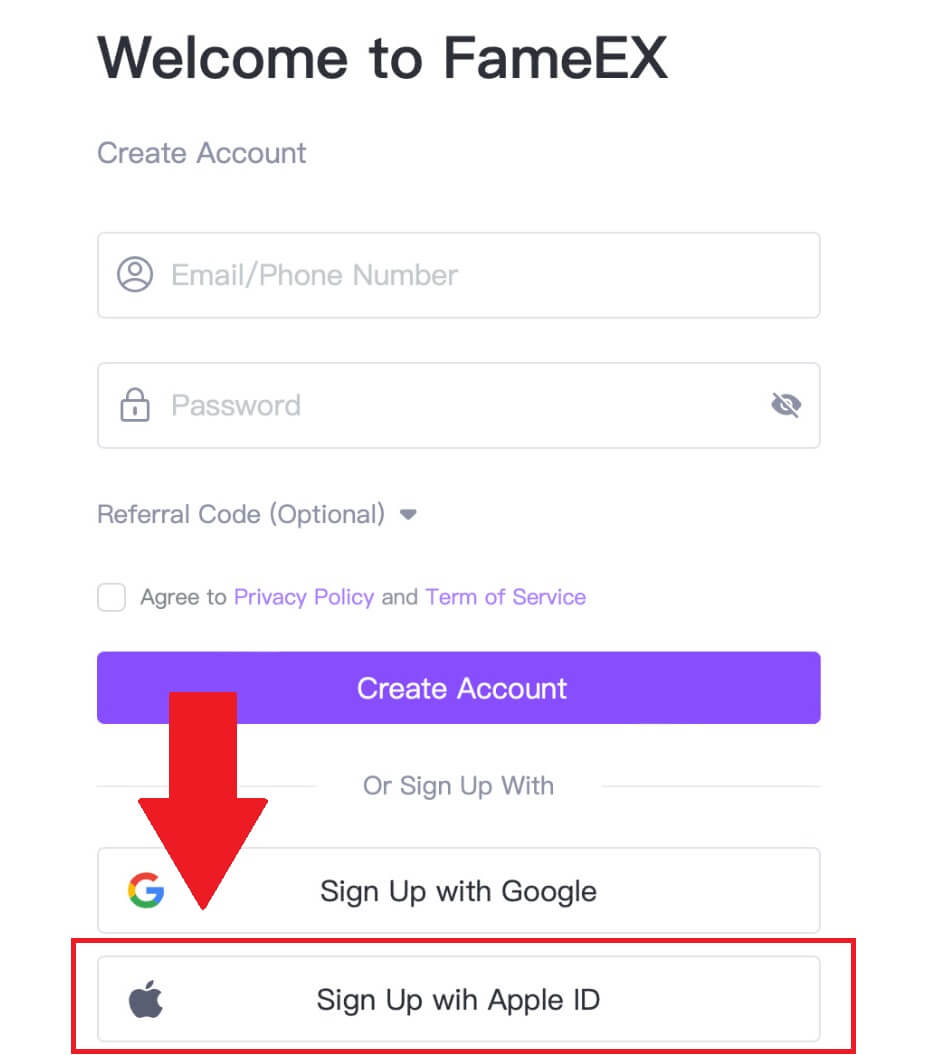Click the Apple icon on the highlighted button
935x1055 pixels.
tap(147, 997)
